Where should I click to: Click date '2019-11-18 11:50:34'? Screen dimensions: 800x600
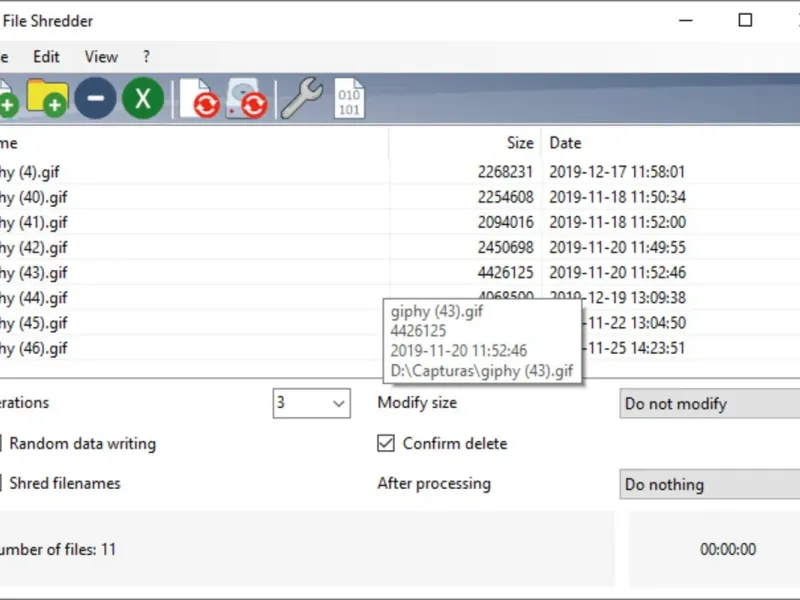point(617,197)
